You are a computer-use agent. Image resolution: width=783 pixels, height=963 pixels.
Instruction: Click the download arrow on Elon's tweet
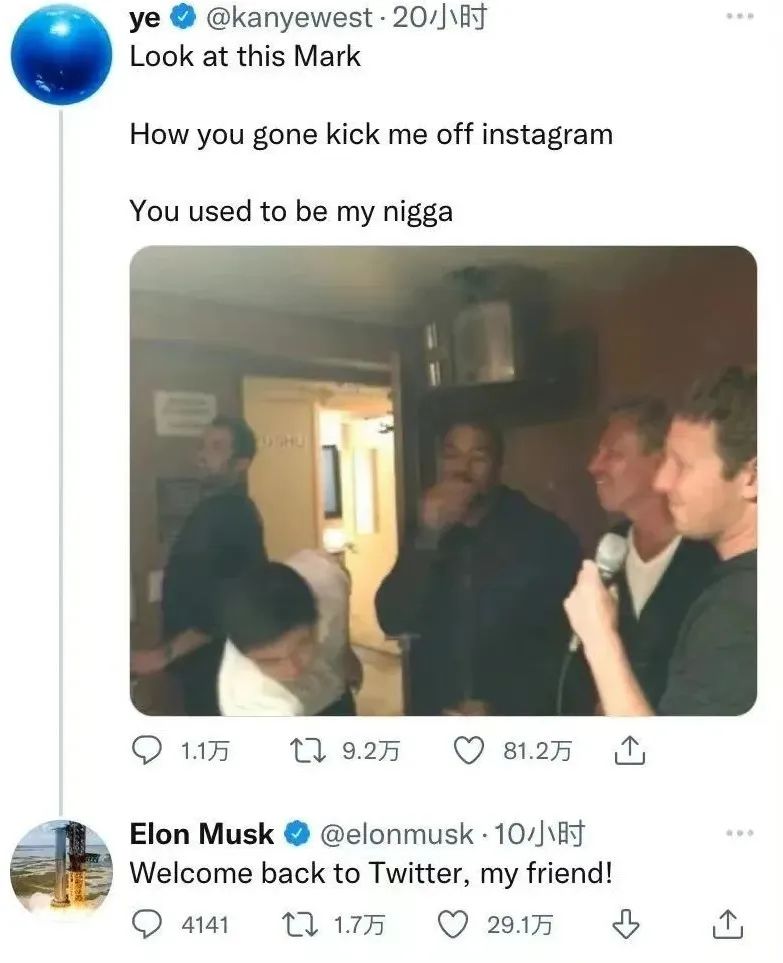click(x=626, y=925)
